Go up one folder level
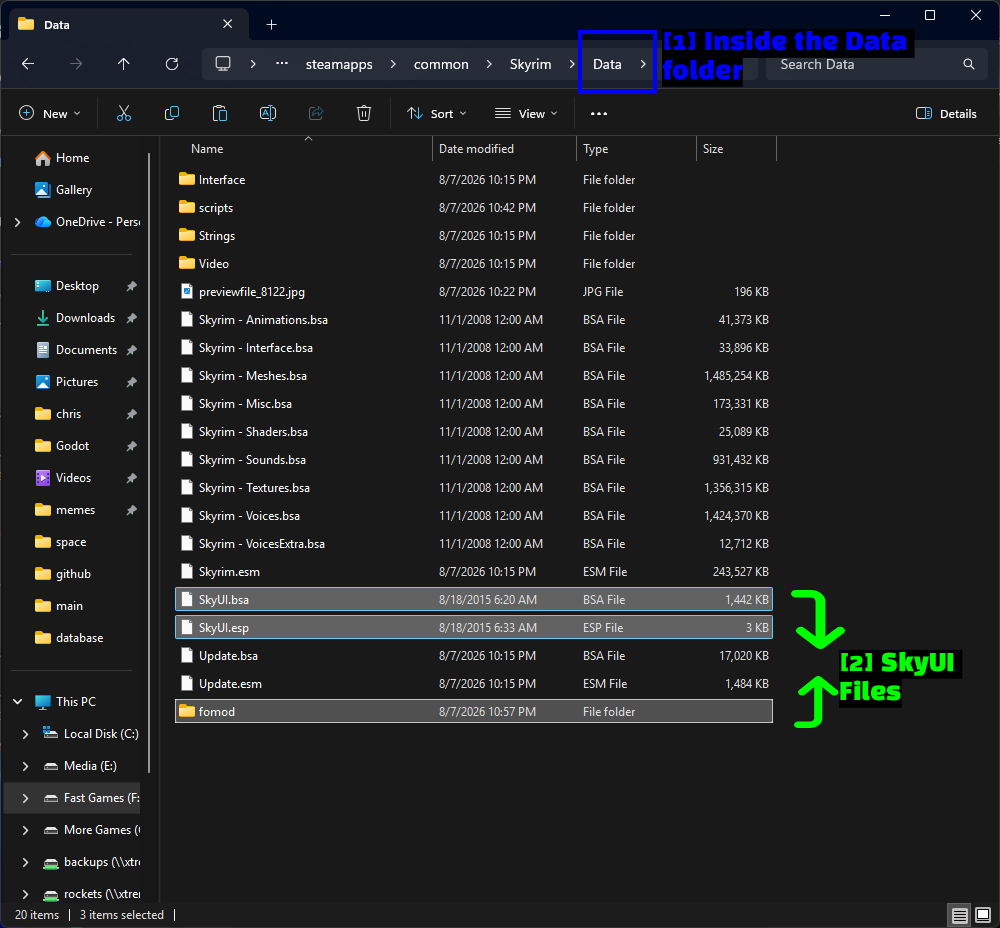Viewport: 1000px width, 928px height. [x=124, y=64]
